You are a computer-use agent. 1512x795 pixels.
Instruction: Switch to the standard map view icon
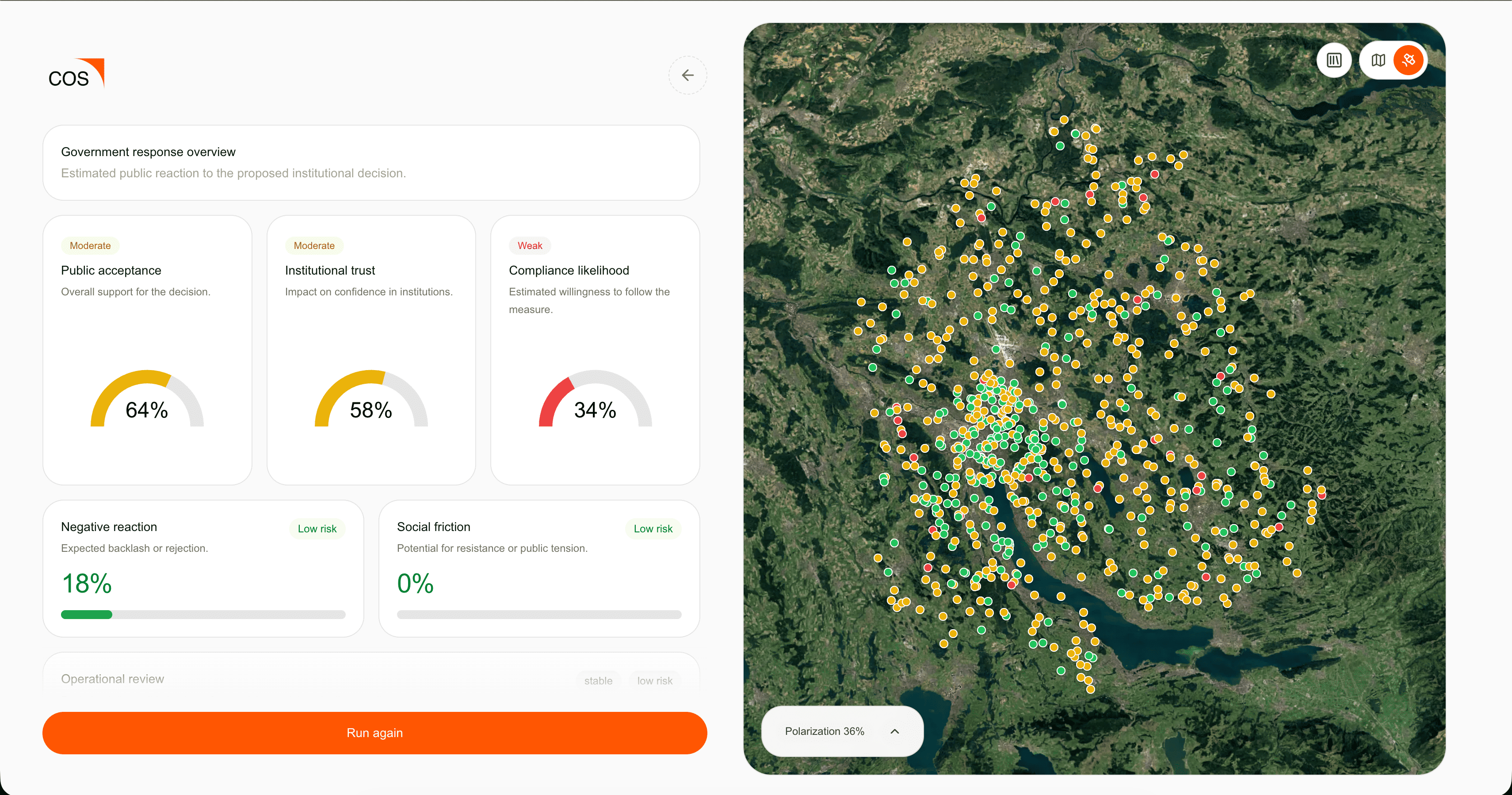(1378, 60)
